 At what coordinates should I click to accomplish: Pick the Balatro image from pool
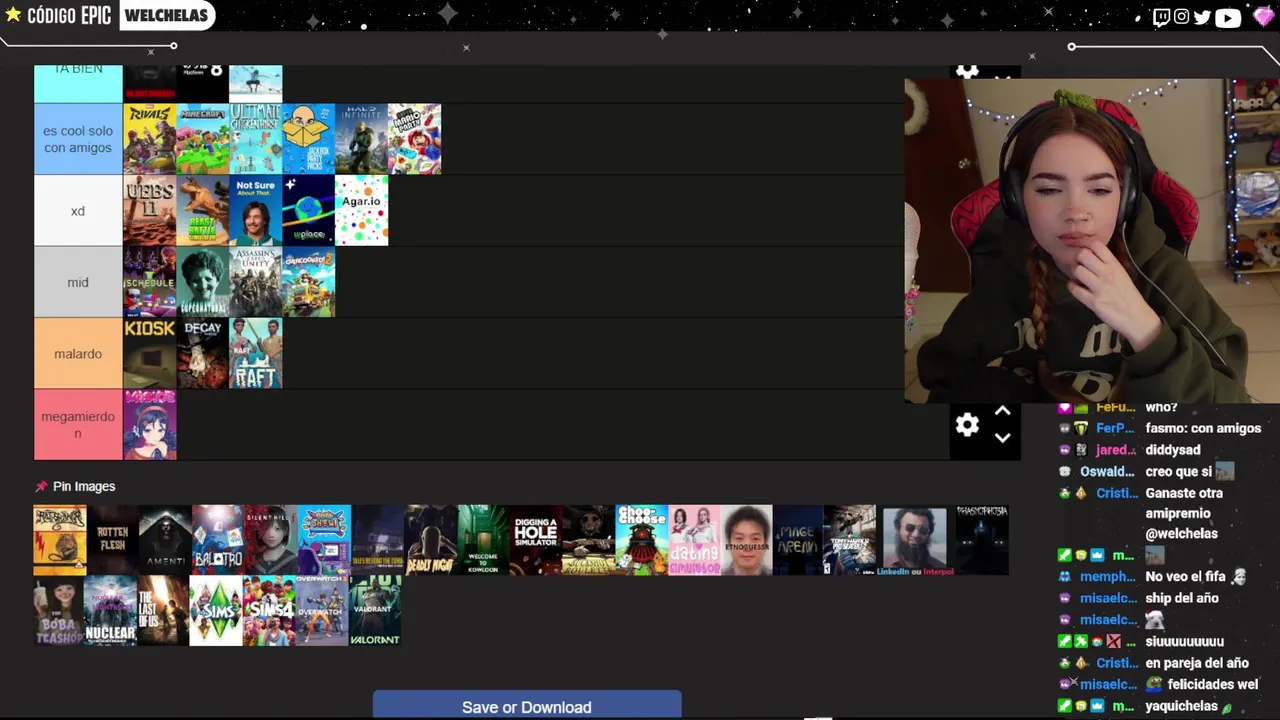pos(219,540)
